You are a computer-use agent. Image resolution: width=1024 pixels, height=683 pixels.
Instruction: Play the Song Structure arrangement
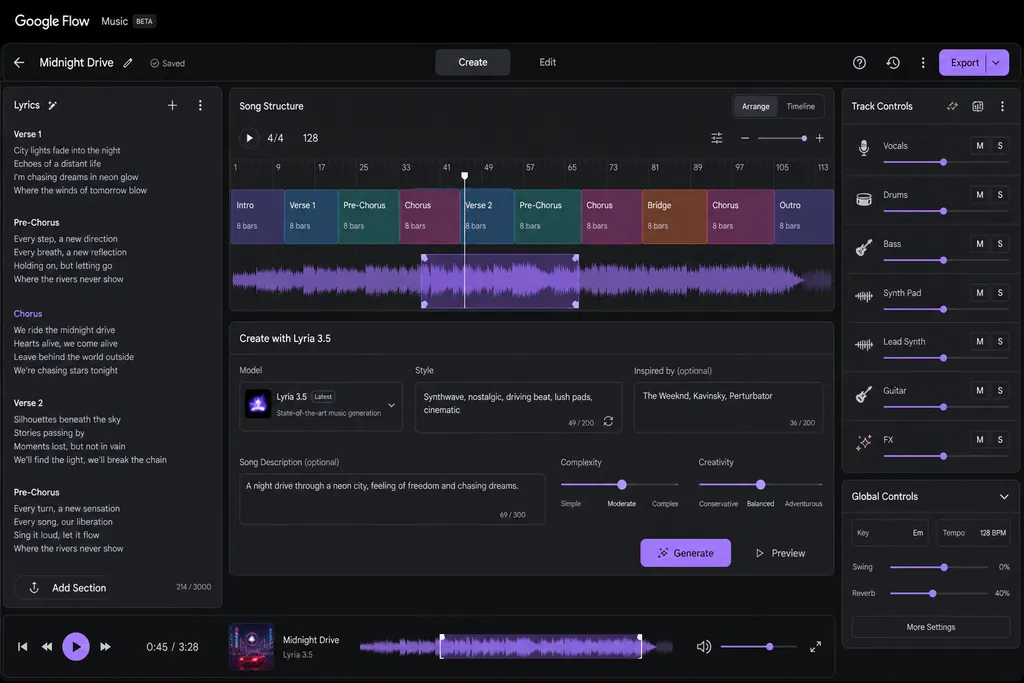(249, 138)
